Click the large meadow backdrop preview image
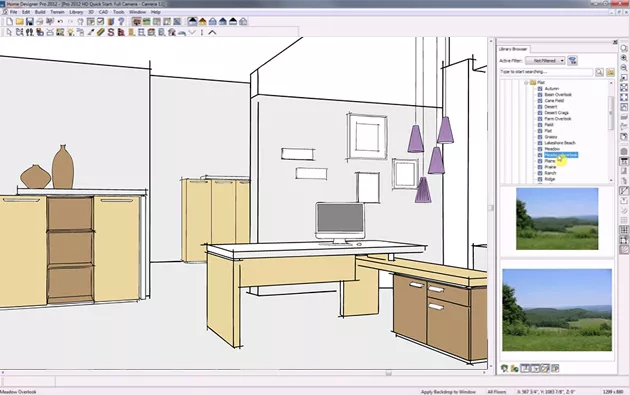Image resolution: width=630 pixels, height=395 pixels. 557,310
